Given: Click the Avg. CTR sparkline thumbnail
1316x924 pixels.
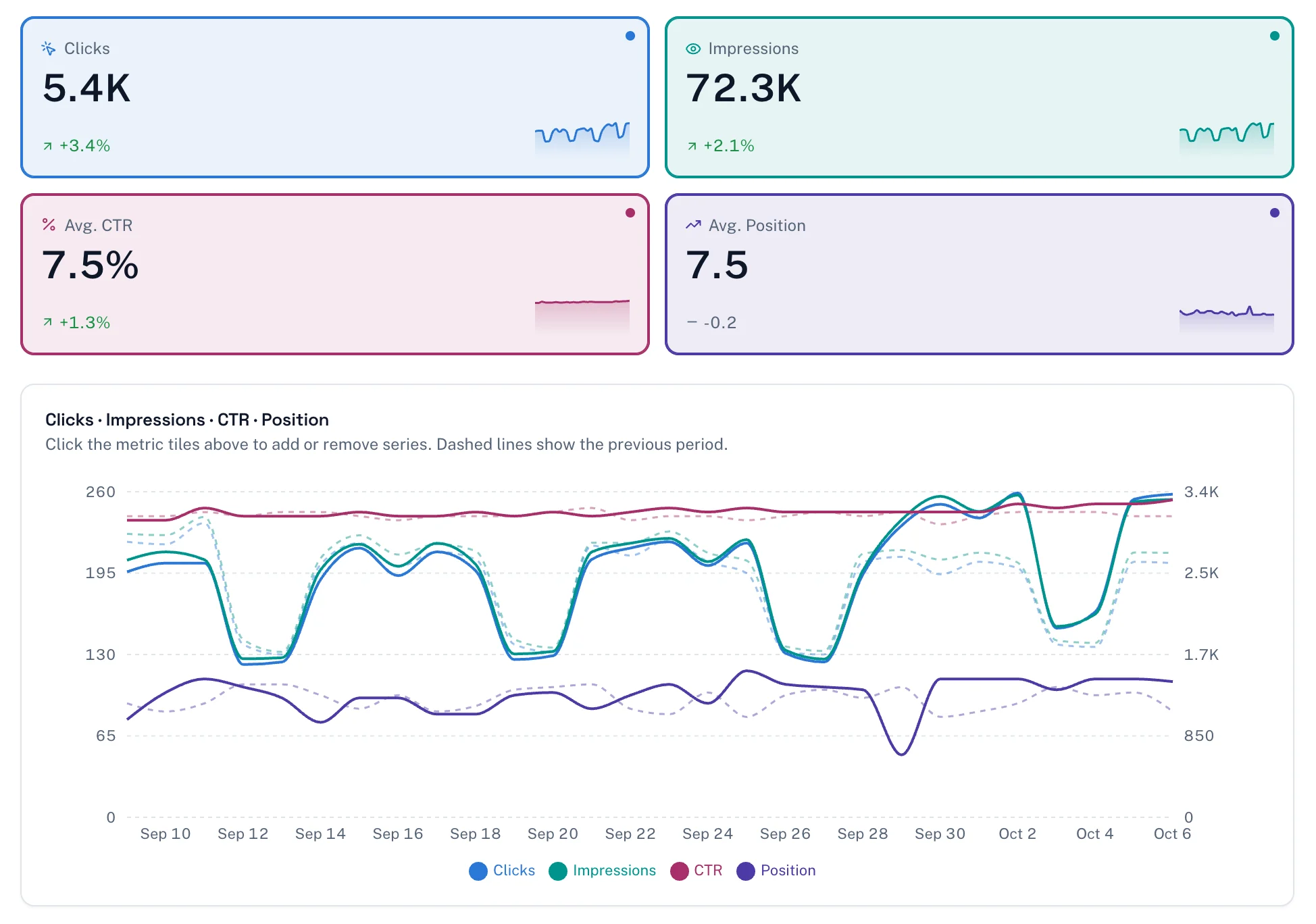Looking at the screenshot, I should point(582,315).
